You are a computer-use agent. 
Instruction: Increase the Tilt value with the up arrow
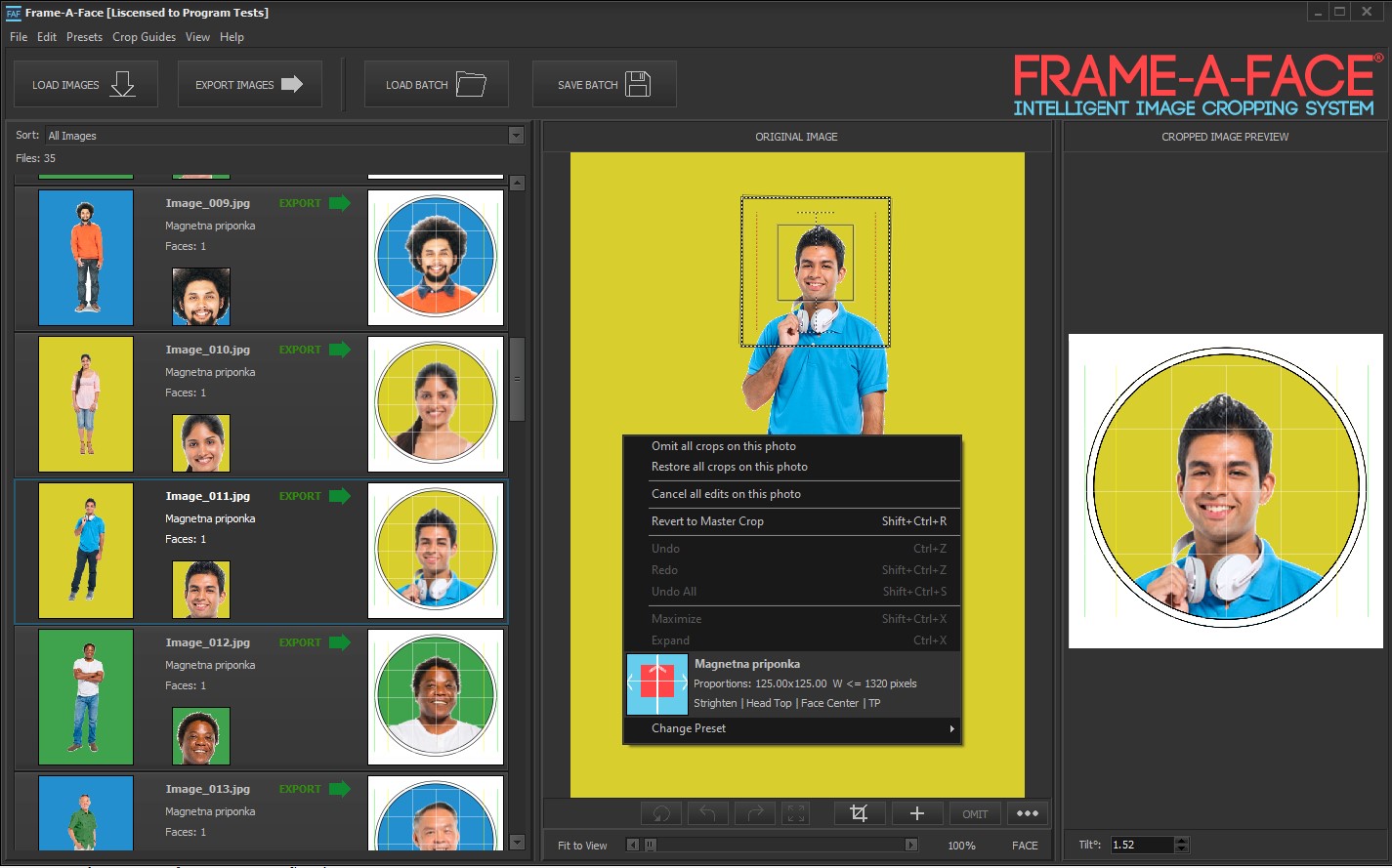[x=1182, y=841]
